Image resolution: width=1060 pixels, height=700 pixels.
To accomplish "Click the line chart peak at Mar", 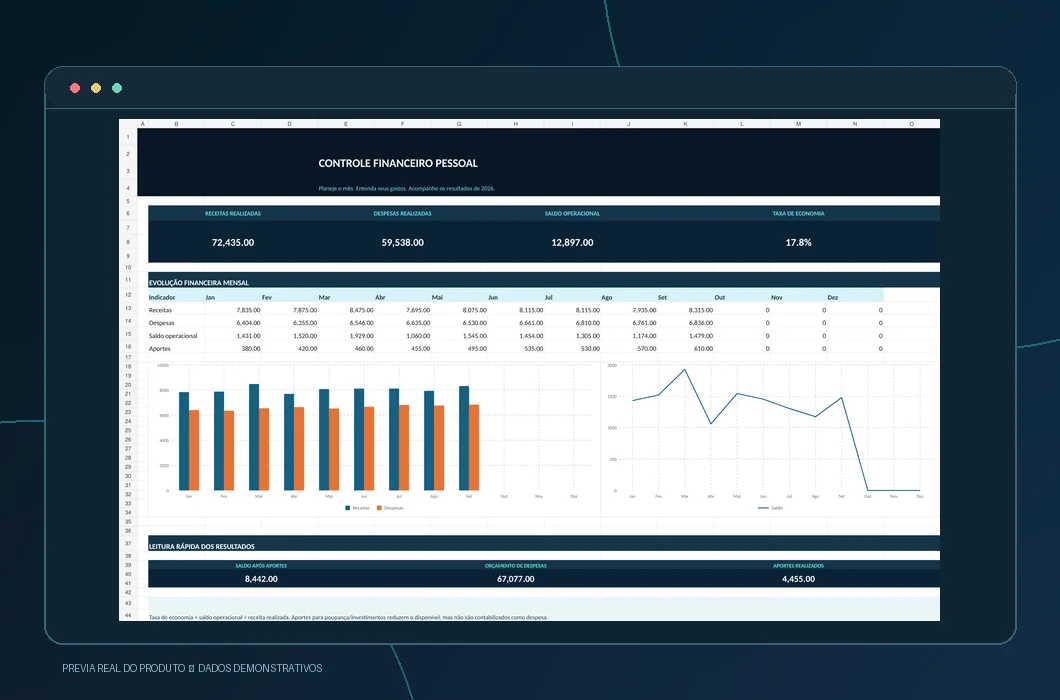I will click(x=685, y=369).
